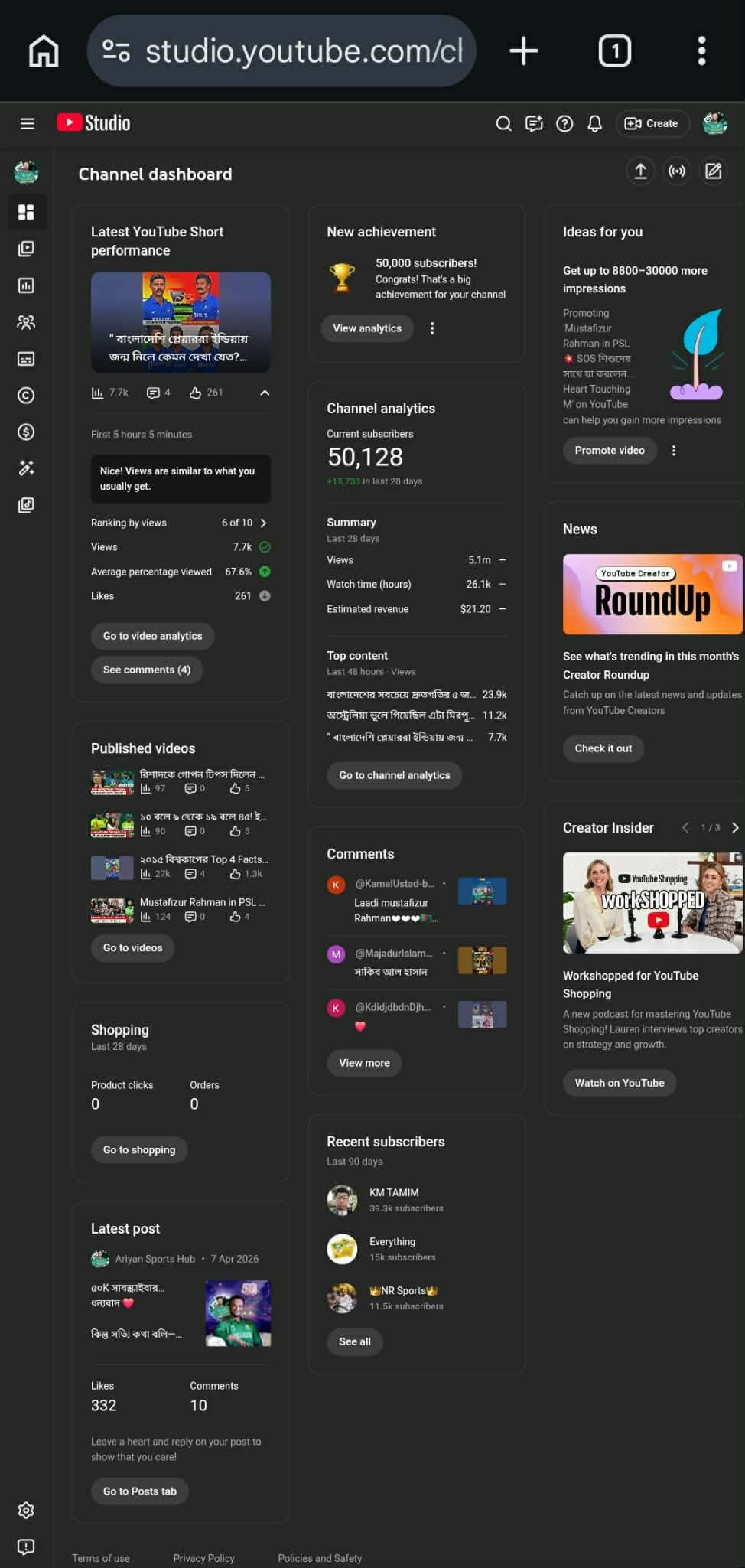Open search in Studio header

click(x=503, y=123)
